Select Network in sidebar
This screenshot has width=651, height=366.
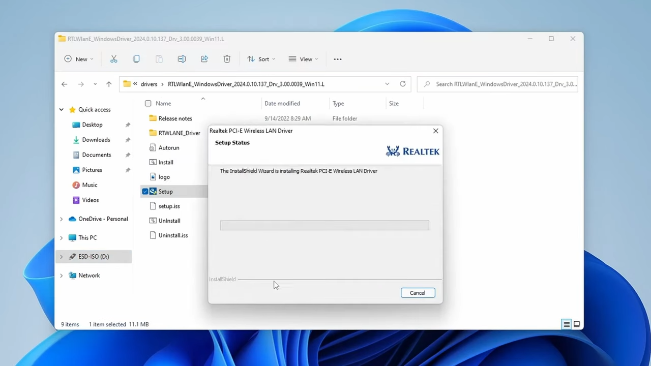point(89,276)
